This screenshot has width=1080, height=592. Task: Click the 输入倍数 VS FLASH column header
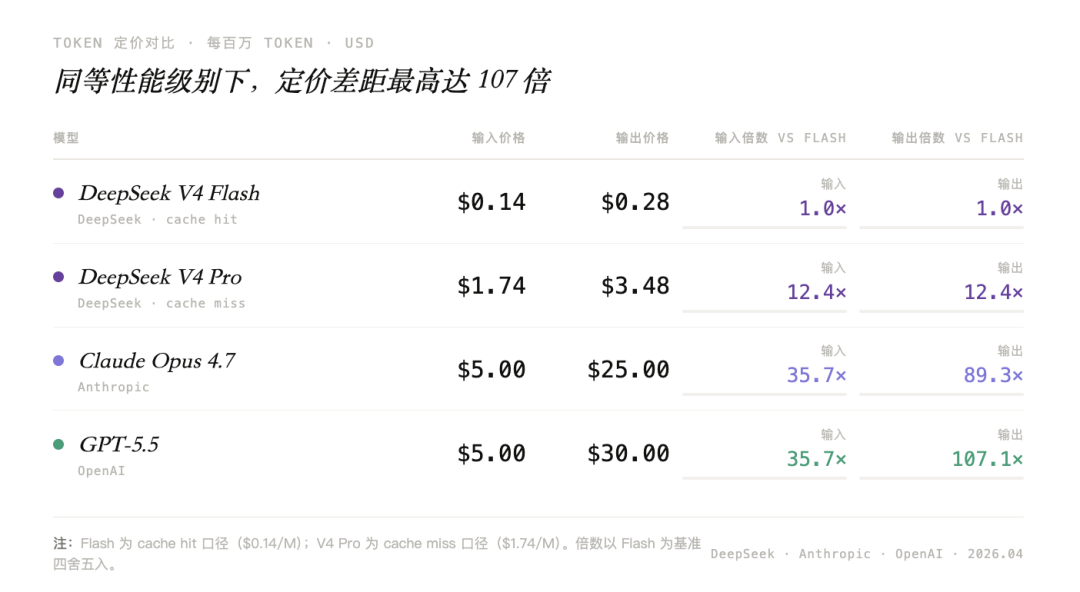(780, 138)
